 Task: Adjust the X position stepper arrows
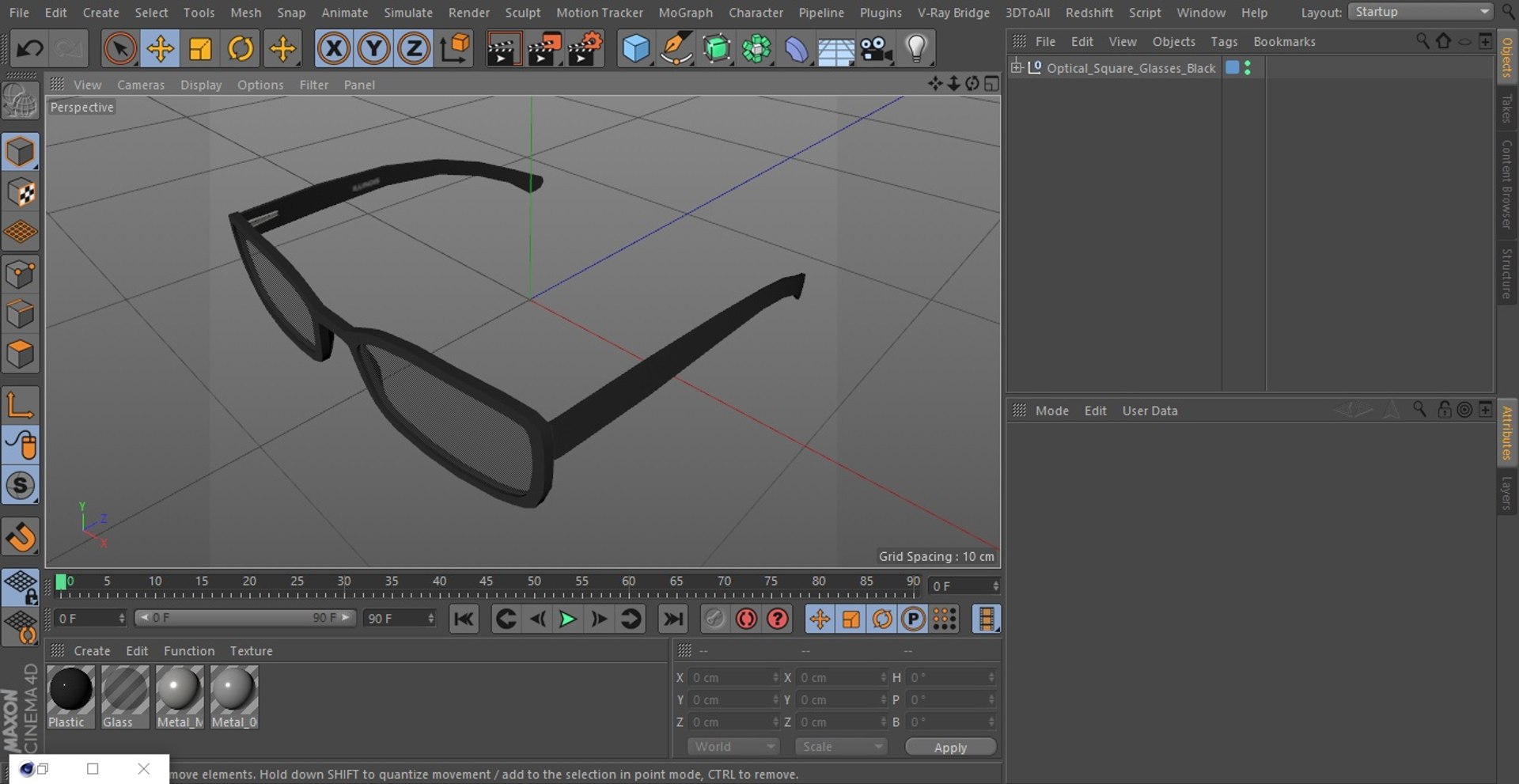click(x=775, y=677)
